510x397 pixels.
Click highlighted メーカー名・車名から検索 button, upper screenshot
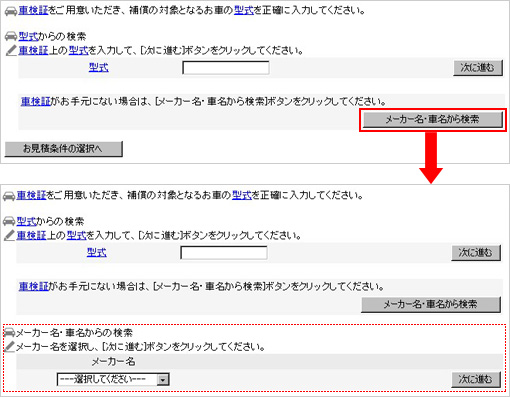pos(433,119)
